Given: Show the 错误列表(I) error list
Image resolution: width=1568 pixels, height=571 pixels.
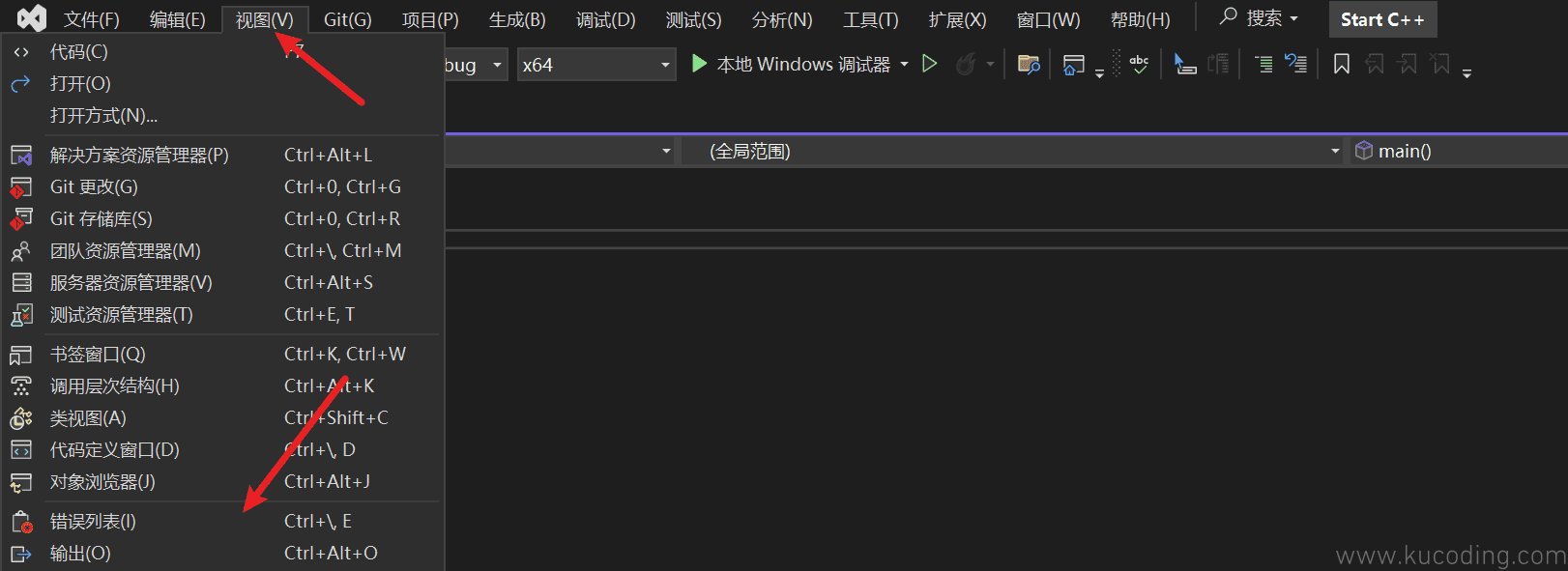Looking at the screenshot, I should [x=222, y=522].
